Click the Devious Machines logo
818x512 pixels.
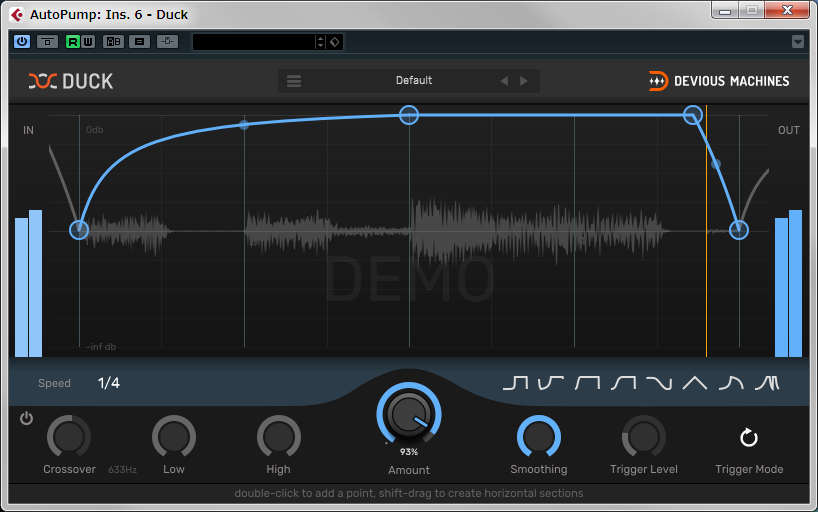719,81
